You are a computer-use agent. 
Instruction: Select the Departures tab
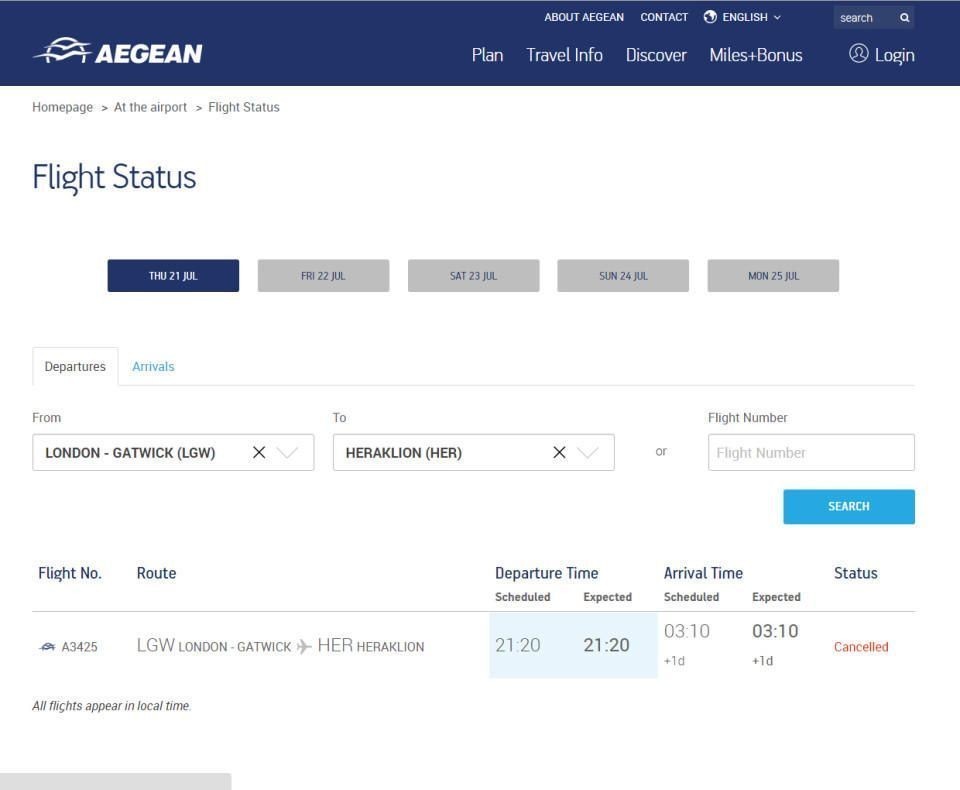[75, 366]
